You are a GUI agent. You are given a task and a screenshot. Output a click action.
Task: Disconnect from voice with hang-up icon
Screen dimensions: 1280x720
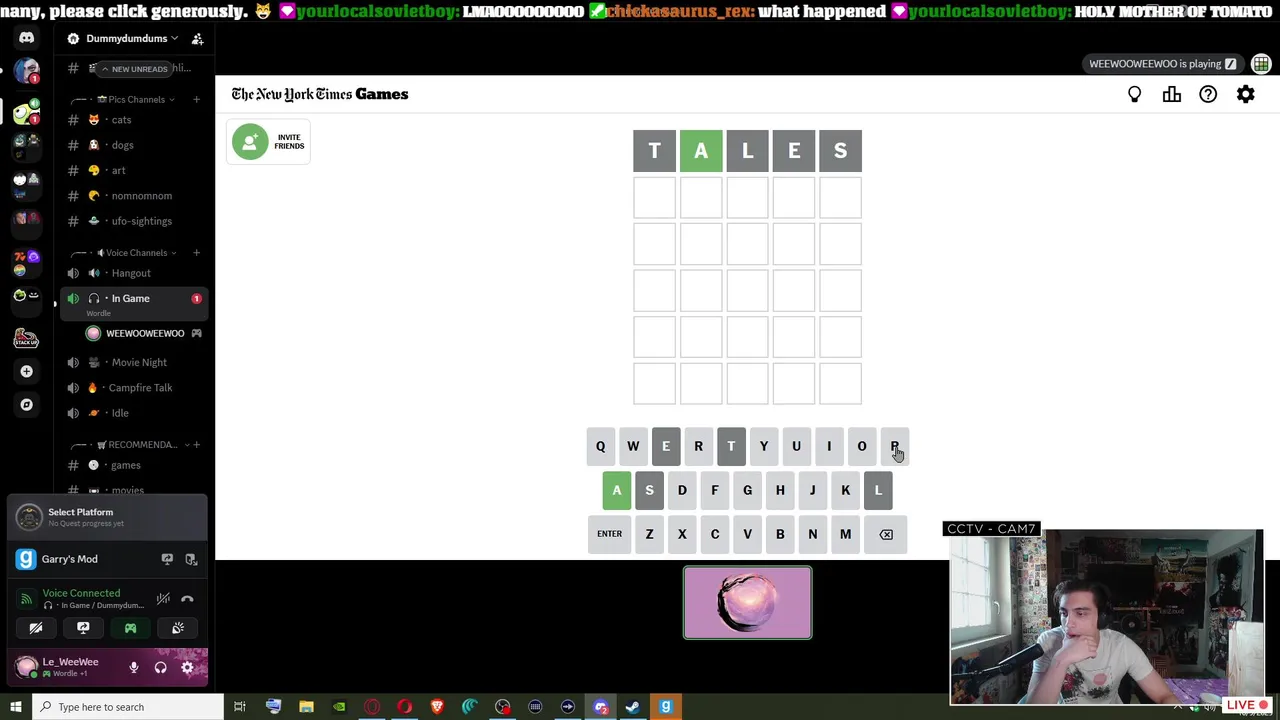[187, 599]
